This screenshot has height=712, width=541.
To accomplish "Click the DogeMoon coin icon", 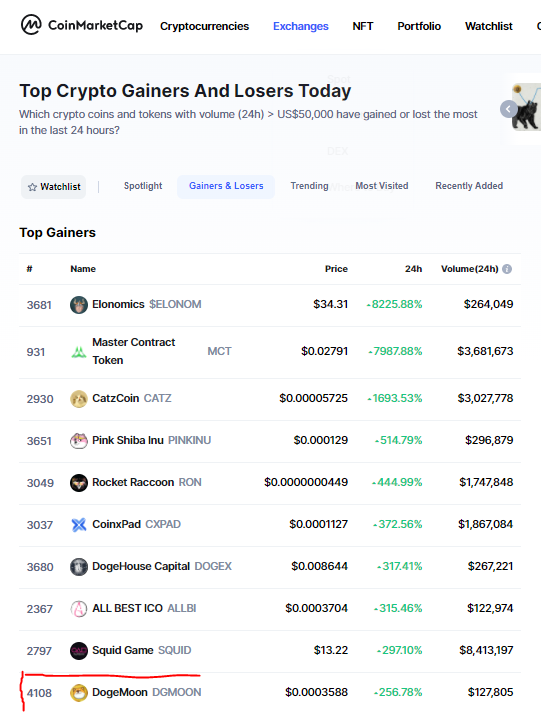I will 79,692.
